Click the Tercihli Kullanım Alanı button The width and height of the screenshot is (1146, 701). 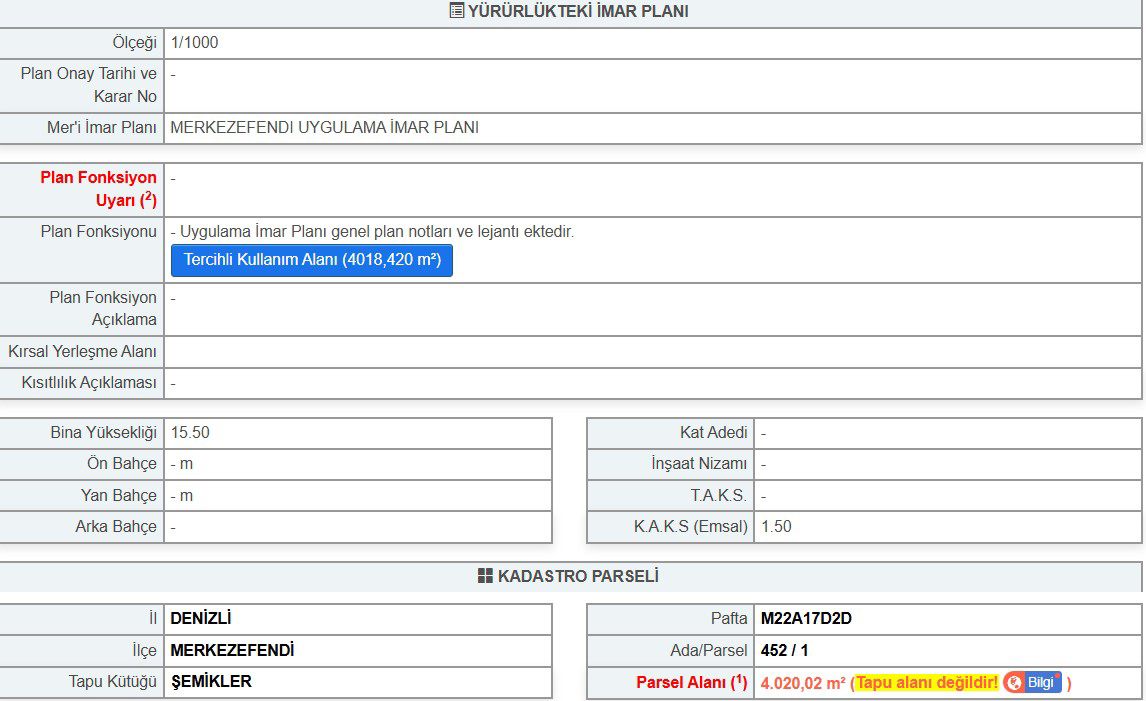(x=312, y=260)
